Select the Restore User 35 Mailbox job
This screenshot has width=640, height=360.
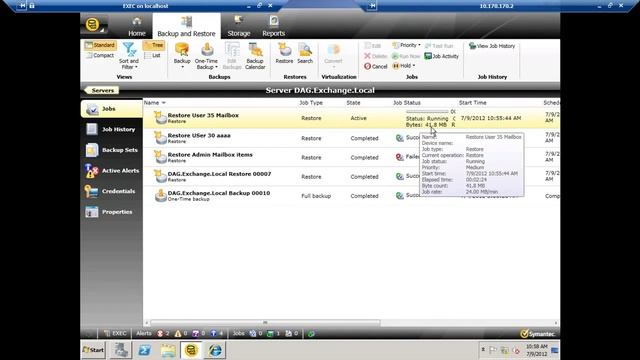(351, 118)
